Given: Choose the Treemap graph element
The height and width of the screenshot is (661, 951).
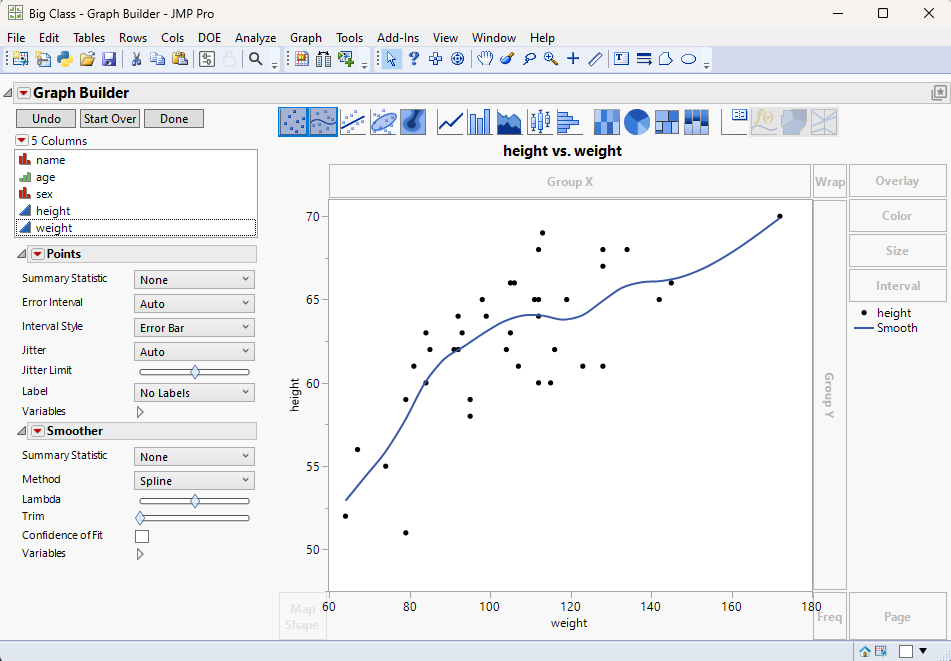Looking at the screenshot, I should (667, 122).
